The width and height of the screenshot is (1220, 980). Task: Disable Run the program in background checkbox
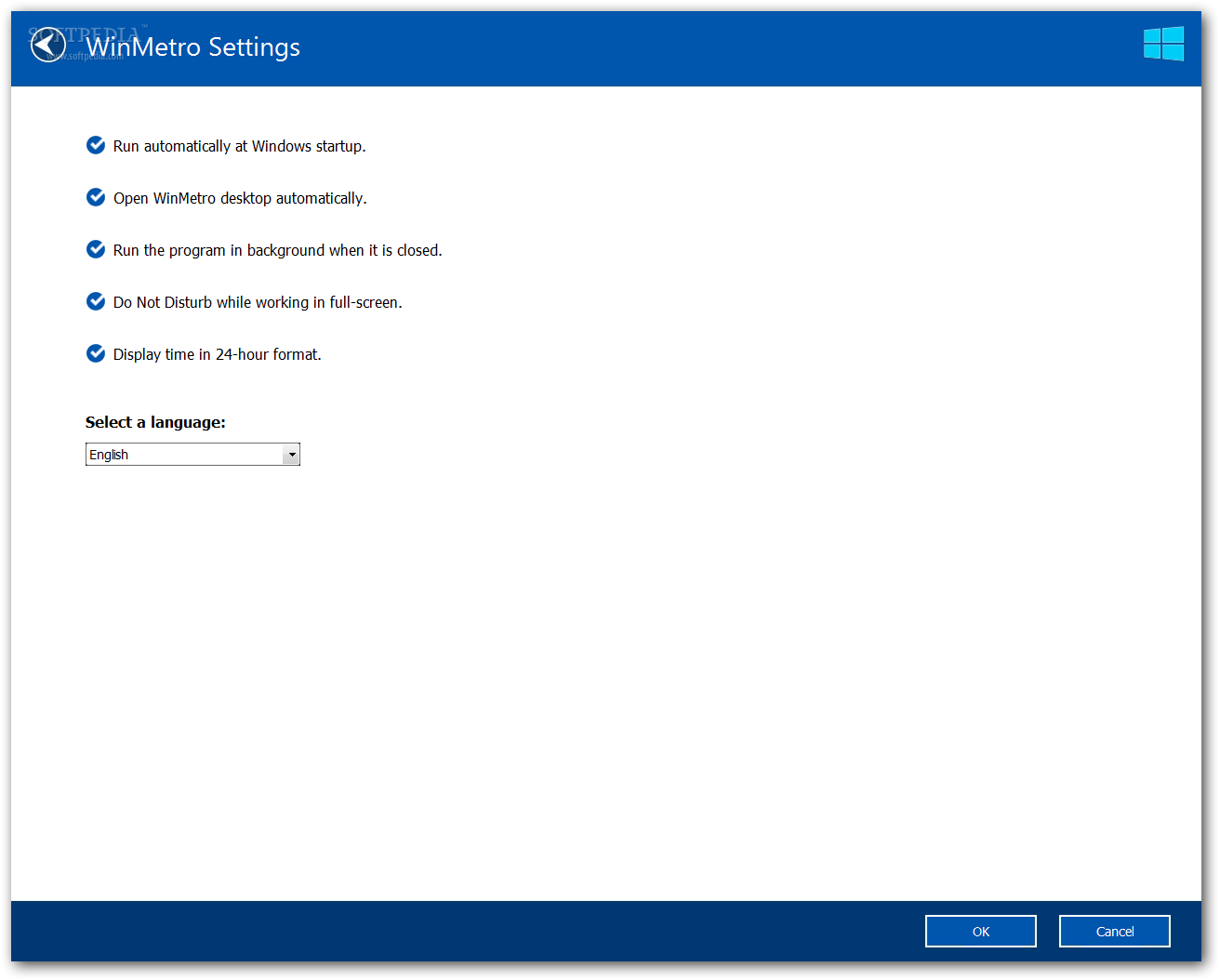[96, 249]
